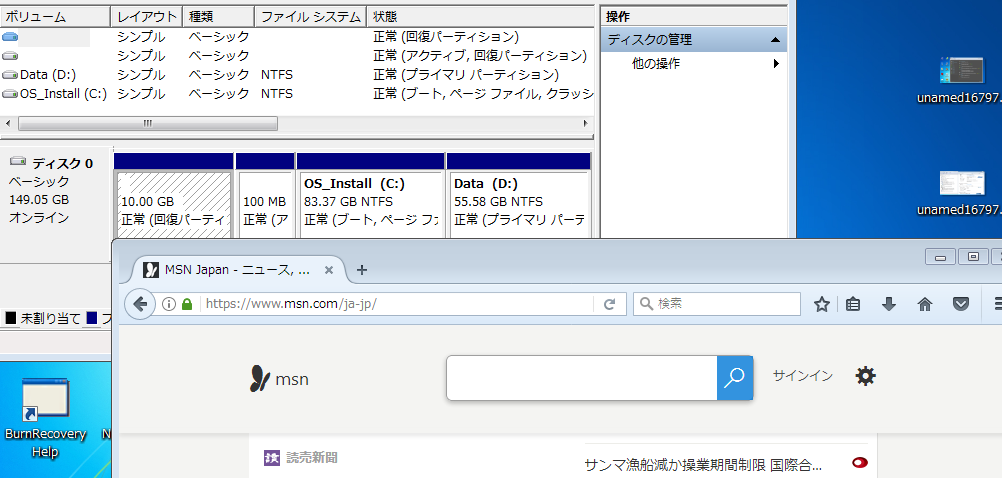This screenshot has width=1002, height=478.
Task: Click the ディスク 0 label
Action: pos(63,164)
